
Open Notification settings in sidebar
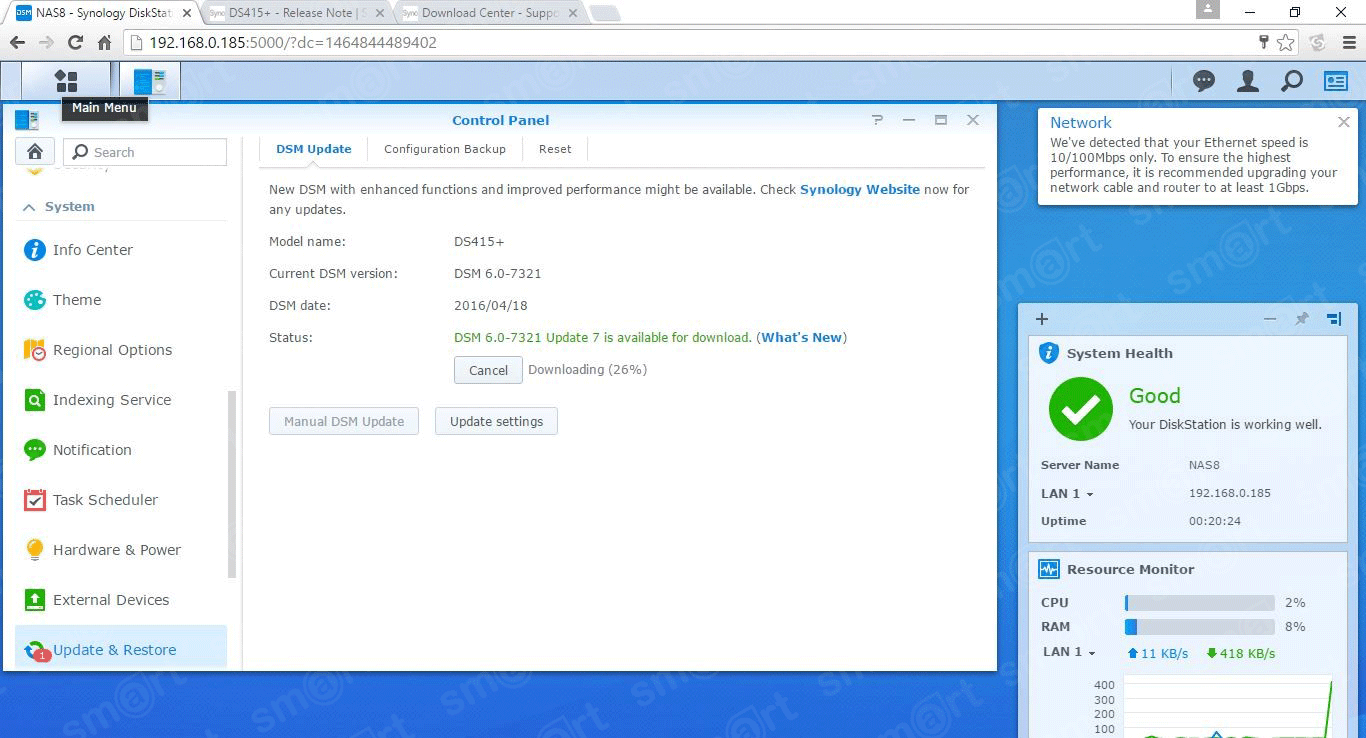pos(121,450)
